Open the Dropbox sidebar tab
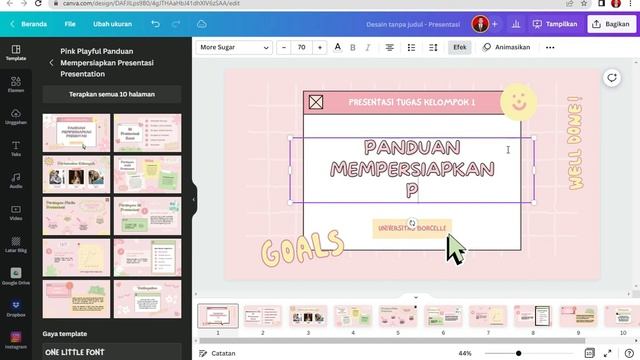Image resolution: width=640 pixels, height=360 pixels. [16, 309]
